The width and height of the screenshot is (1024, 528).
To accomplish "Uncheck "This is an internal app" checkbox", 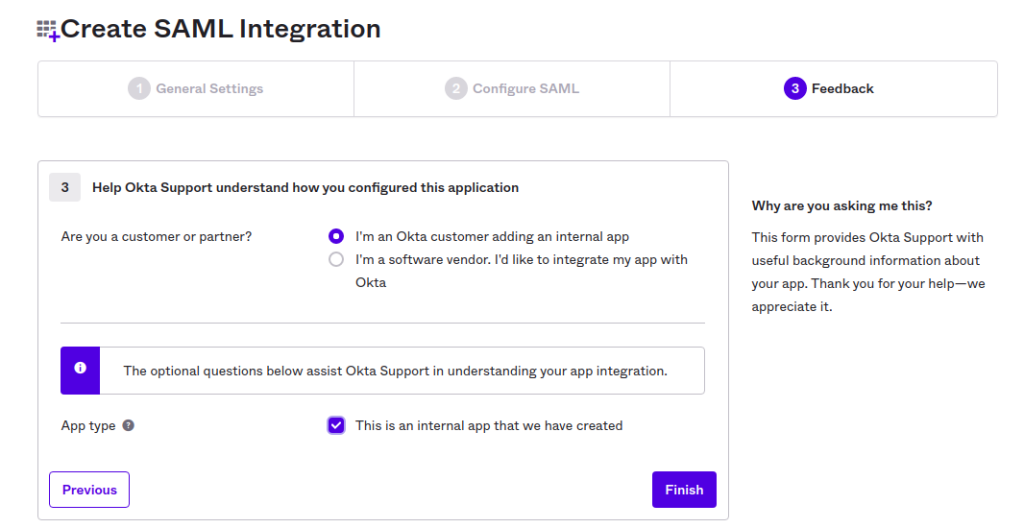I will tap(336, 425).
